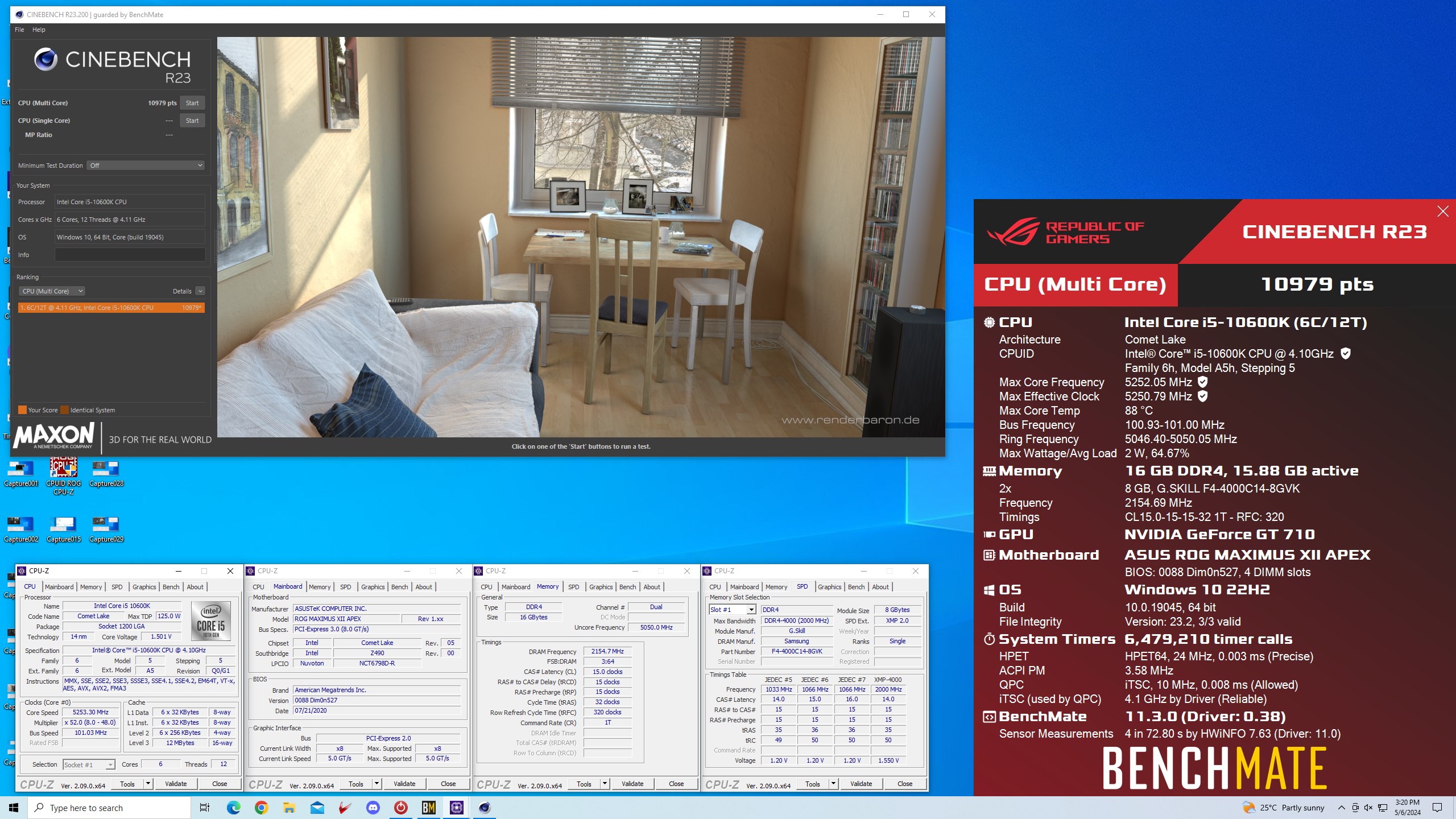Screen dimensions: 1456x819
Task: Switch to Graphics tab in CPU-Z Mainboard window
Action: (x=373, y=587)
